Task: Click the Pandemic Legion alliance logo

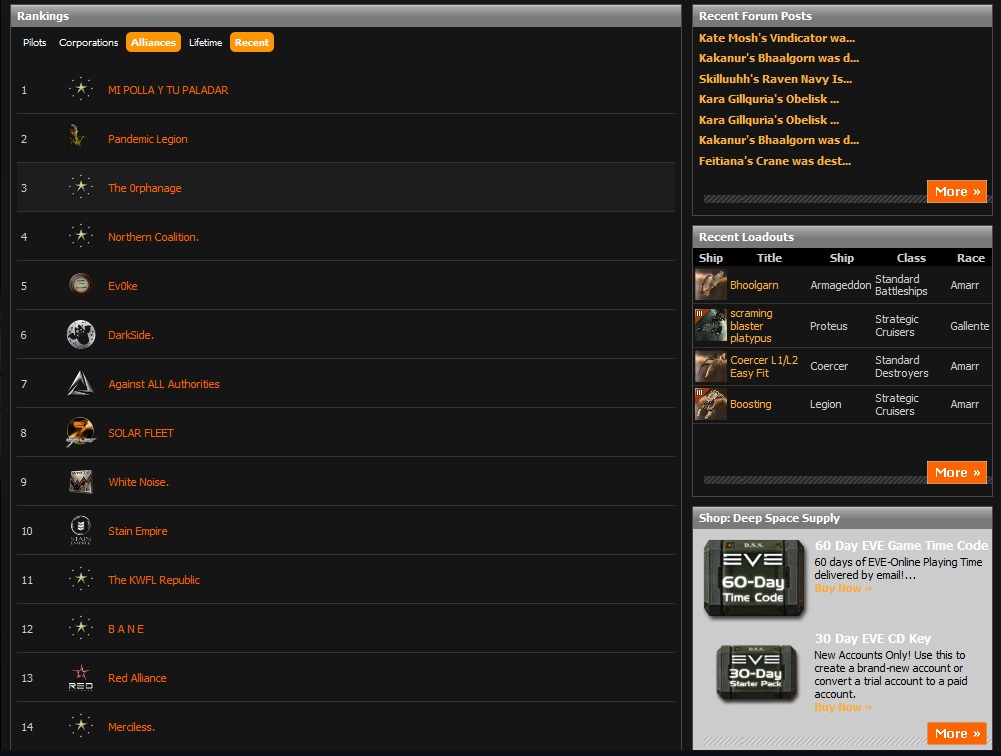Action: 81,139
